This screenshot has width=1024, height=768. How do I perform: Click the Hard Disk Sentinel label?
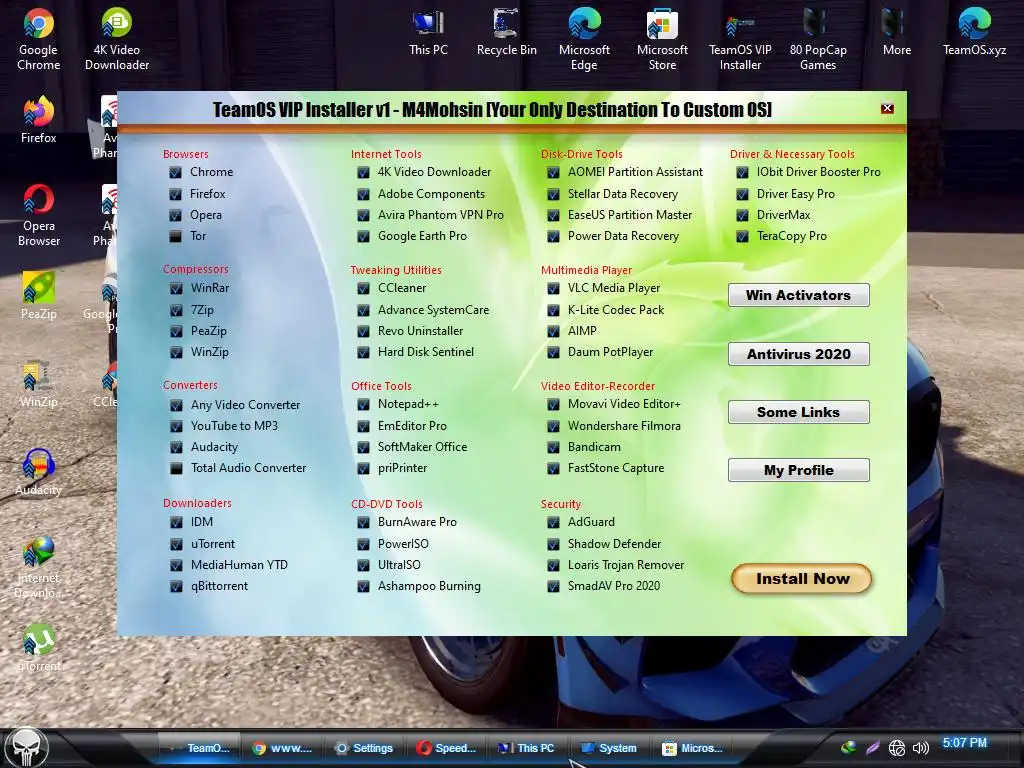pyautogui.click(x=426, y=352)
